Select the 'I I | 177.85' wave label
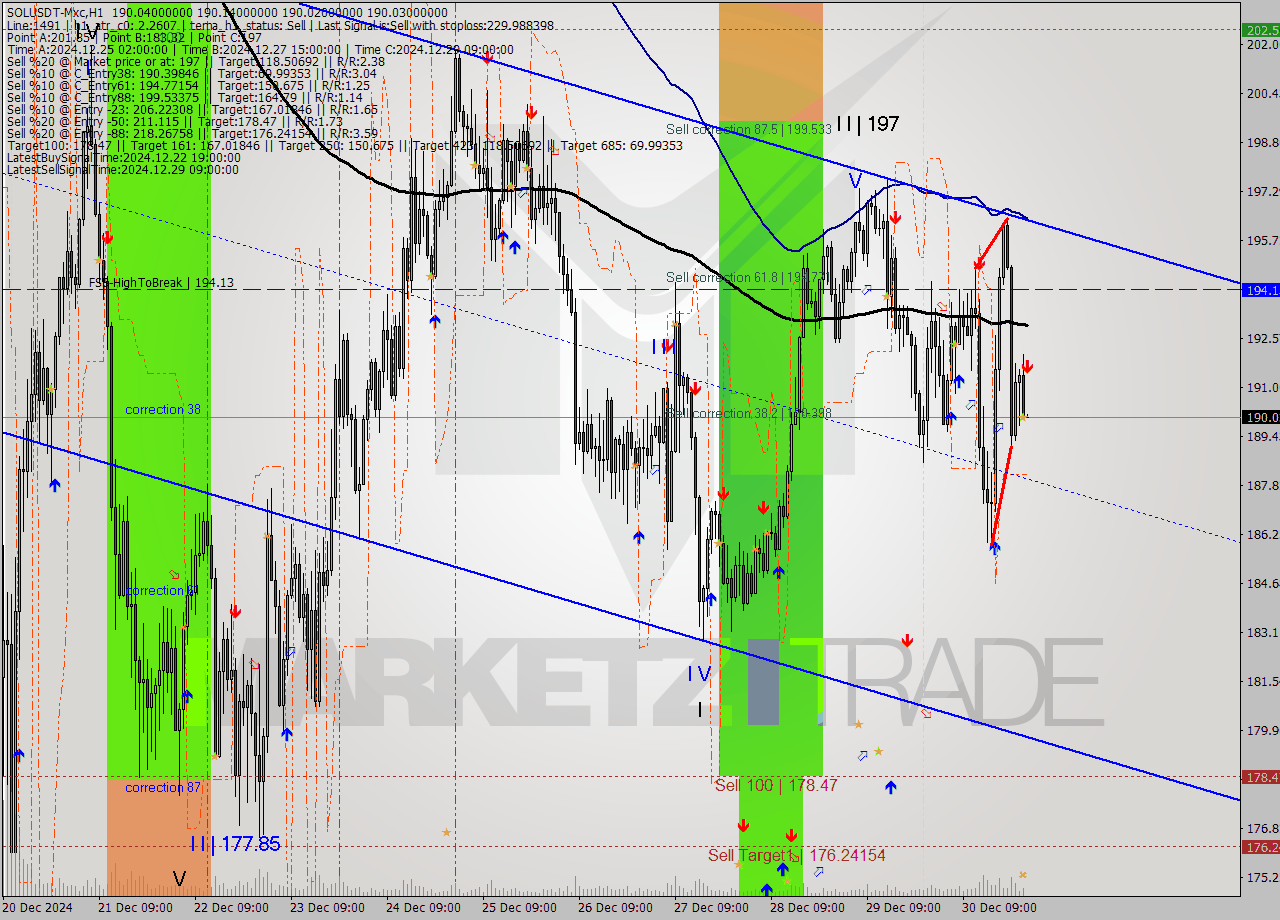1280x920 pixels. pyautogui.click(x=235, y=844)
